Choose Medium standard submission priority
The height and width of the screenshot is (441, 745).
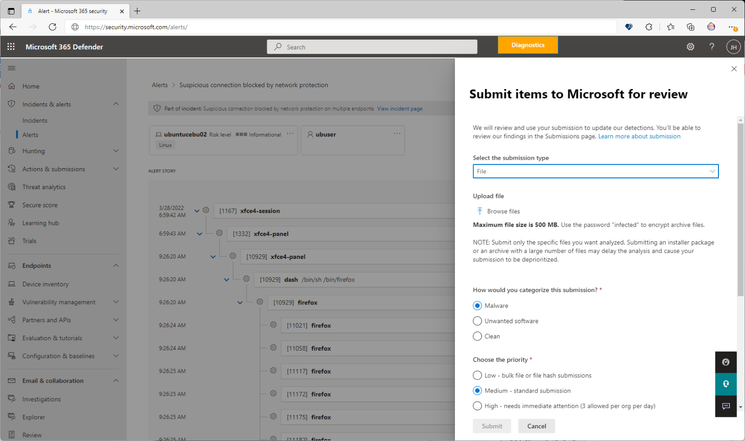(x=477, y=391)
